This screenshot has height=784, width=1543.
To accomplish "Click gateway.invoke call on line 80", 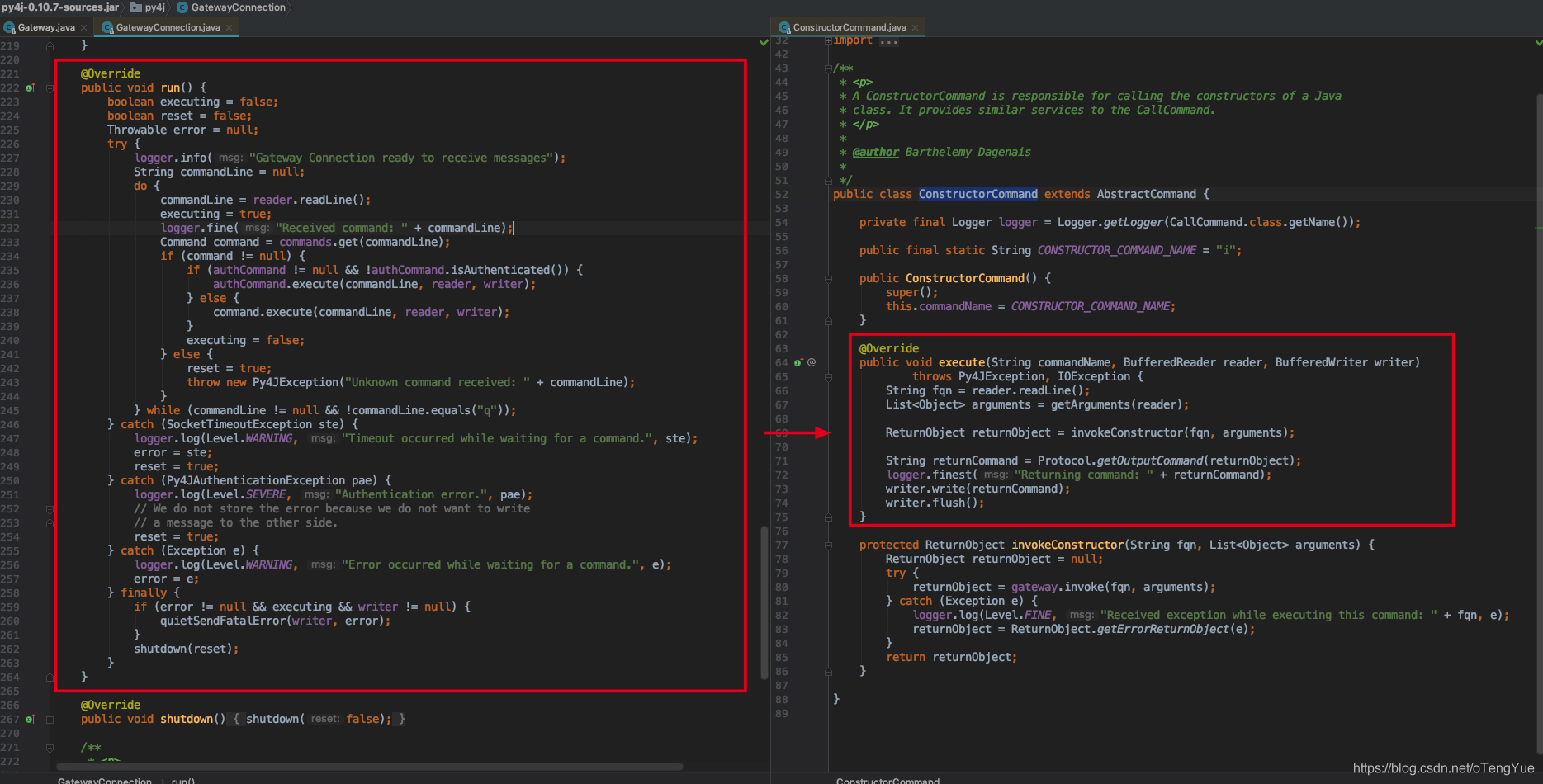I will coord(1058,587).
